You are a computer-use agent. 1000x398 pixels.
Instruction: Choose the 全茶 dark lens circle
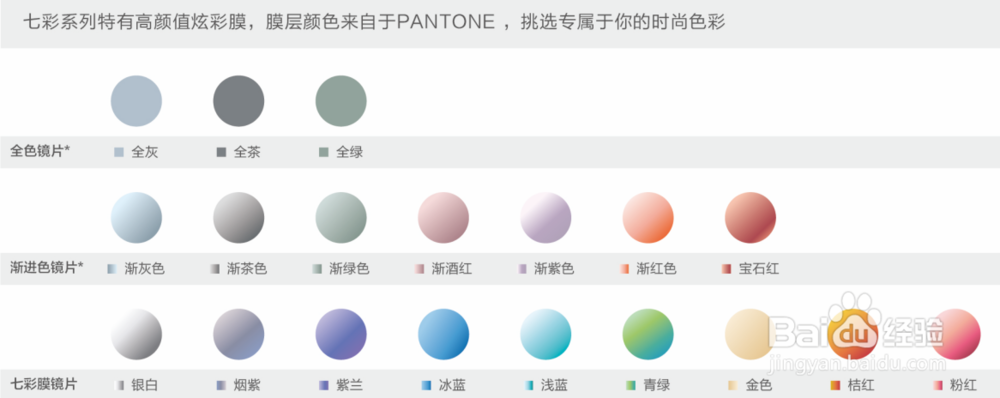239,101
